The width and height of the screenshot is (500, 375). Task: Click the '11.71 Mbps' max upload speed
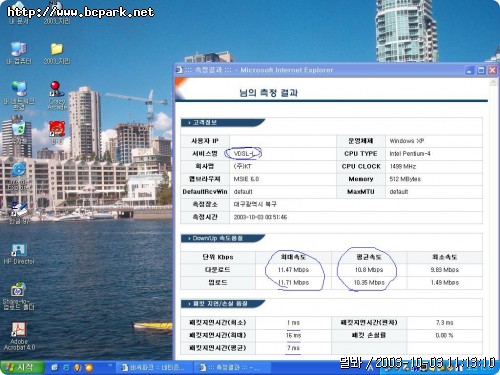293,283
